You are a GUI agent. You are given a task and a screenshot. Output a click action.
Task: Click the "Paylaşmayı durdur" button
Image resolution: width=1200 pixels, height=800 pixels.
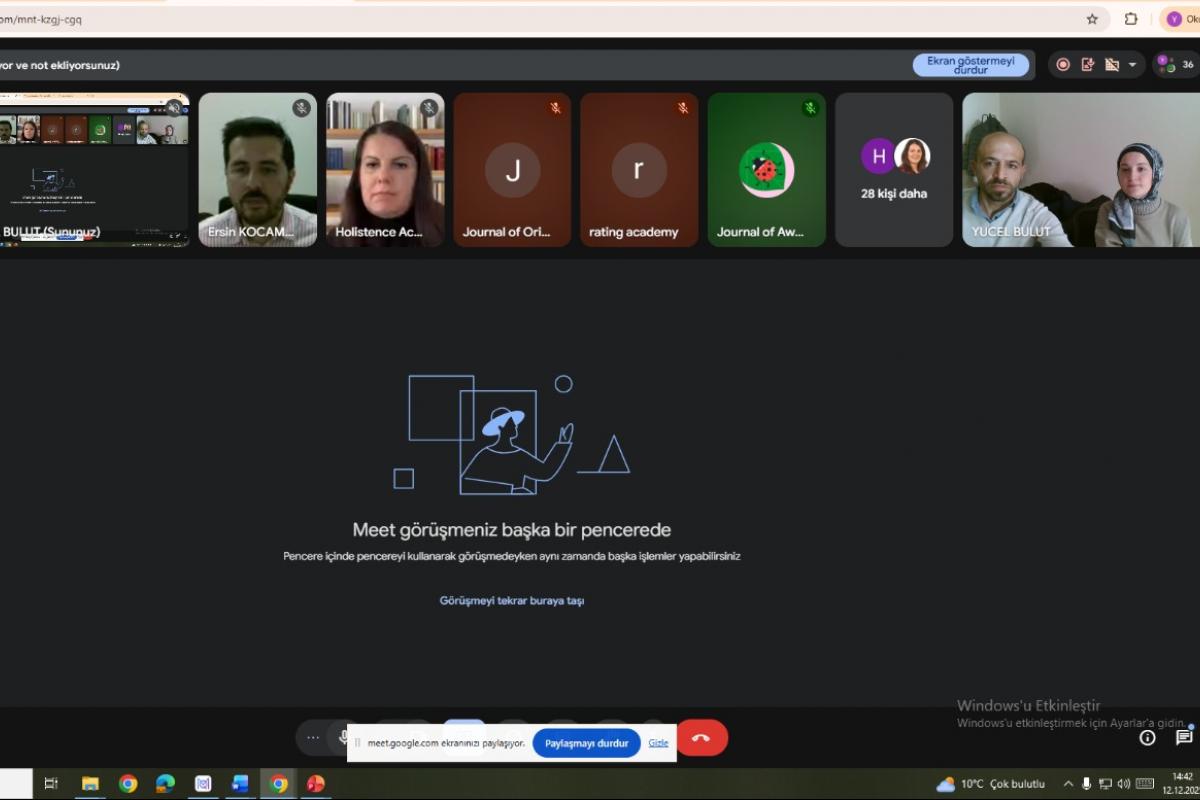coord(586,743)
